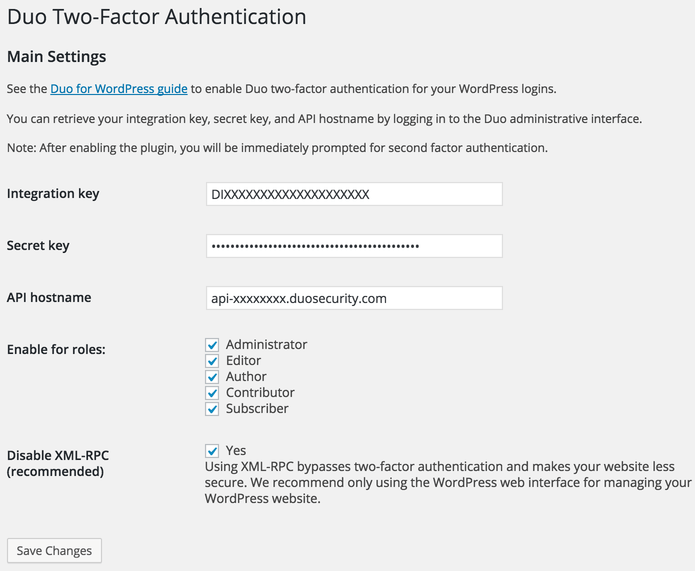Screen dimensions: 695x571
Task: Click the Editor label text
Action: click(243, 360)
